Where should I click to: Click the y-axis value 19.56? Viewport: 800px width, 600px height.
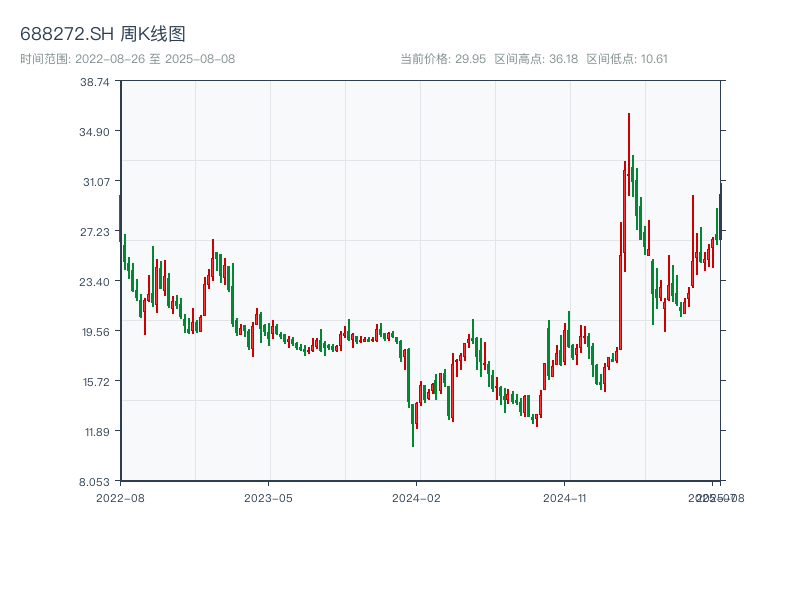[x=95, y=333]
